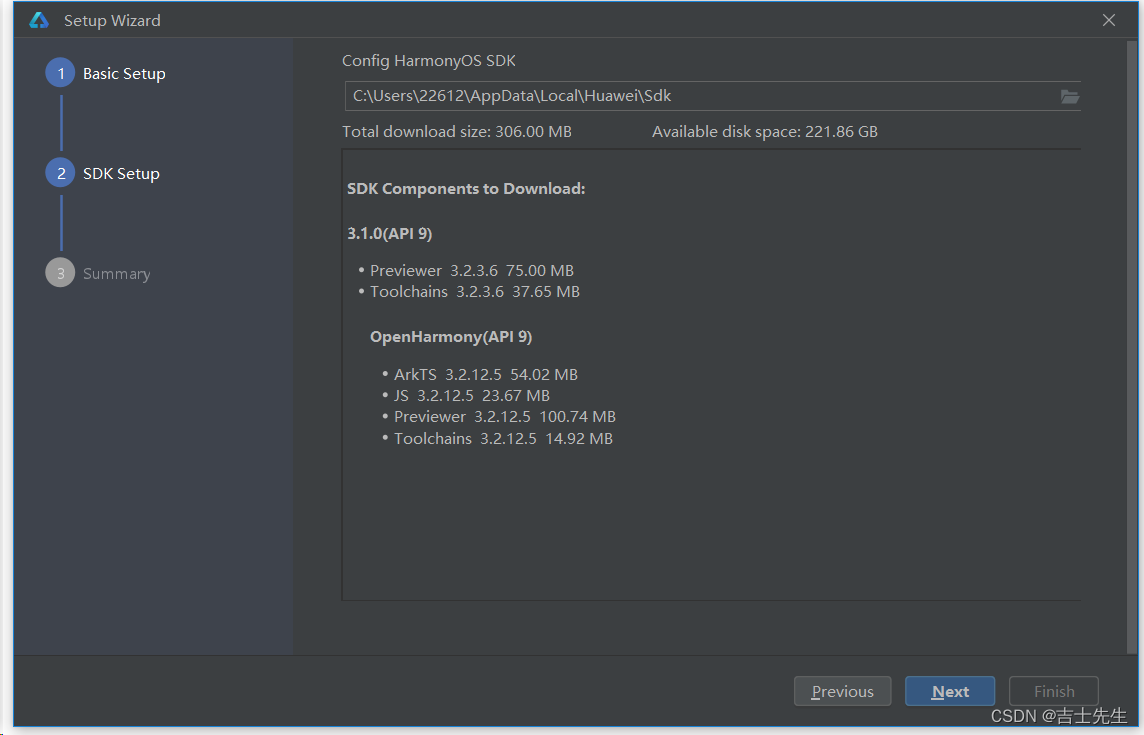Click the folder browse icon for SDK path

click(x=1069, y=96)
